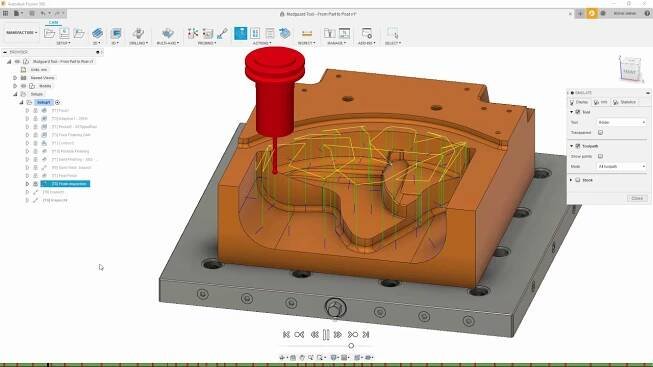Enable the Show points checkbox
The height and width of the screenshot is (367, 653).
tap(600, 156)
